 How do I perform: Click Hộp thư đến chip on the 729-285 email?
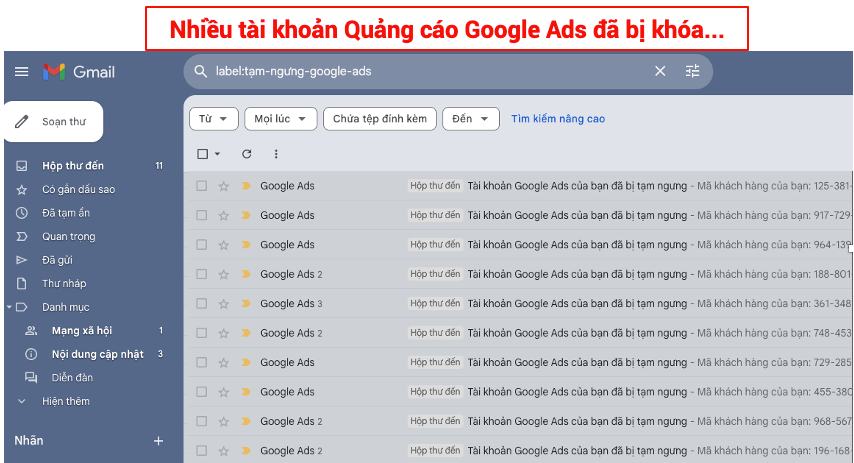point(435,362)
